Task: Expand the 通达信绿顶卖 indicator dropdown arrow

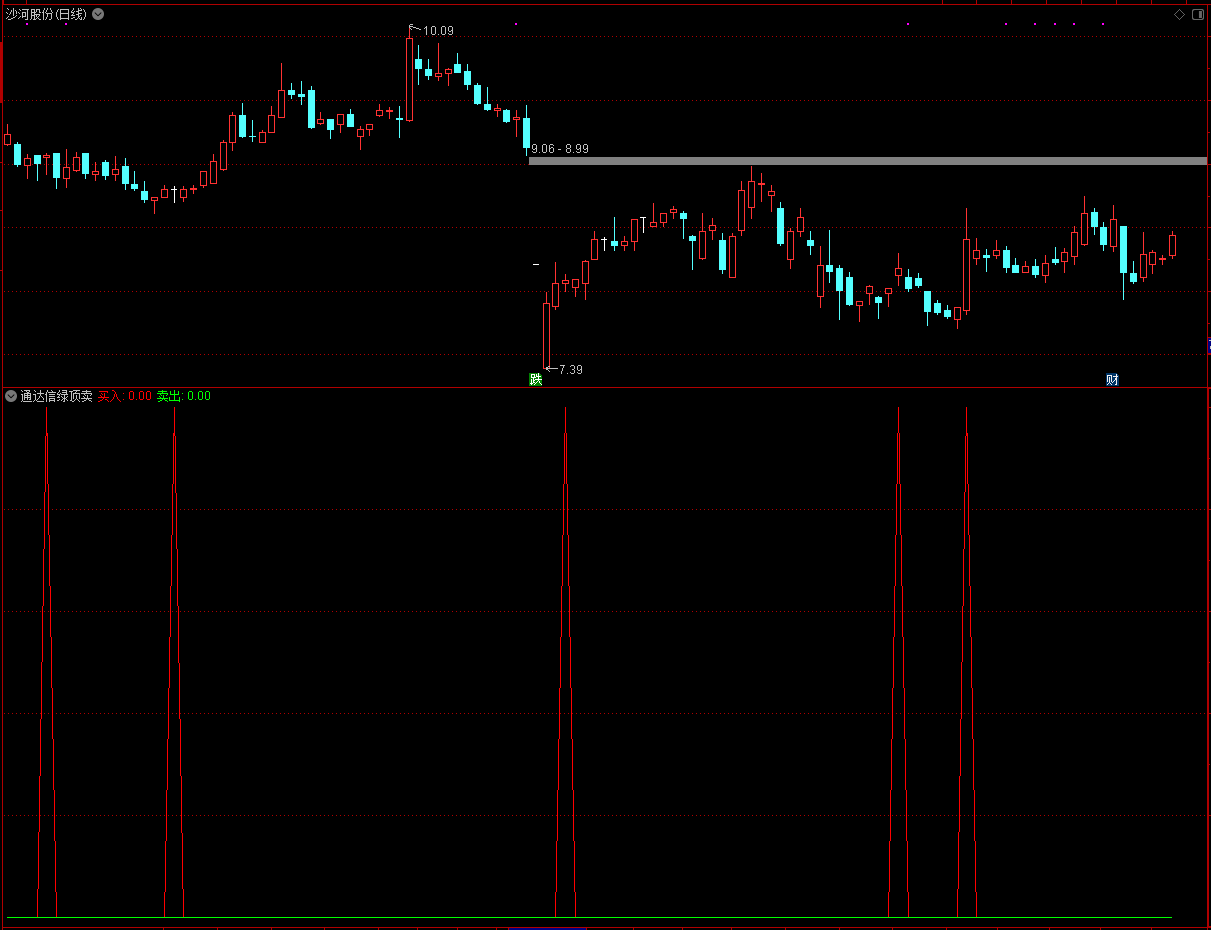Action: coord(11,396)
